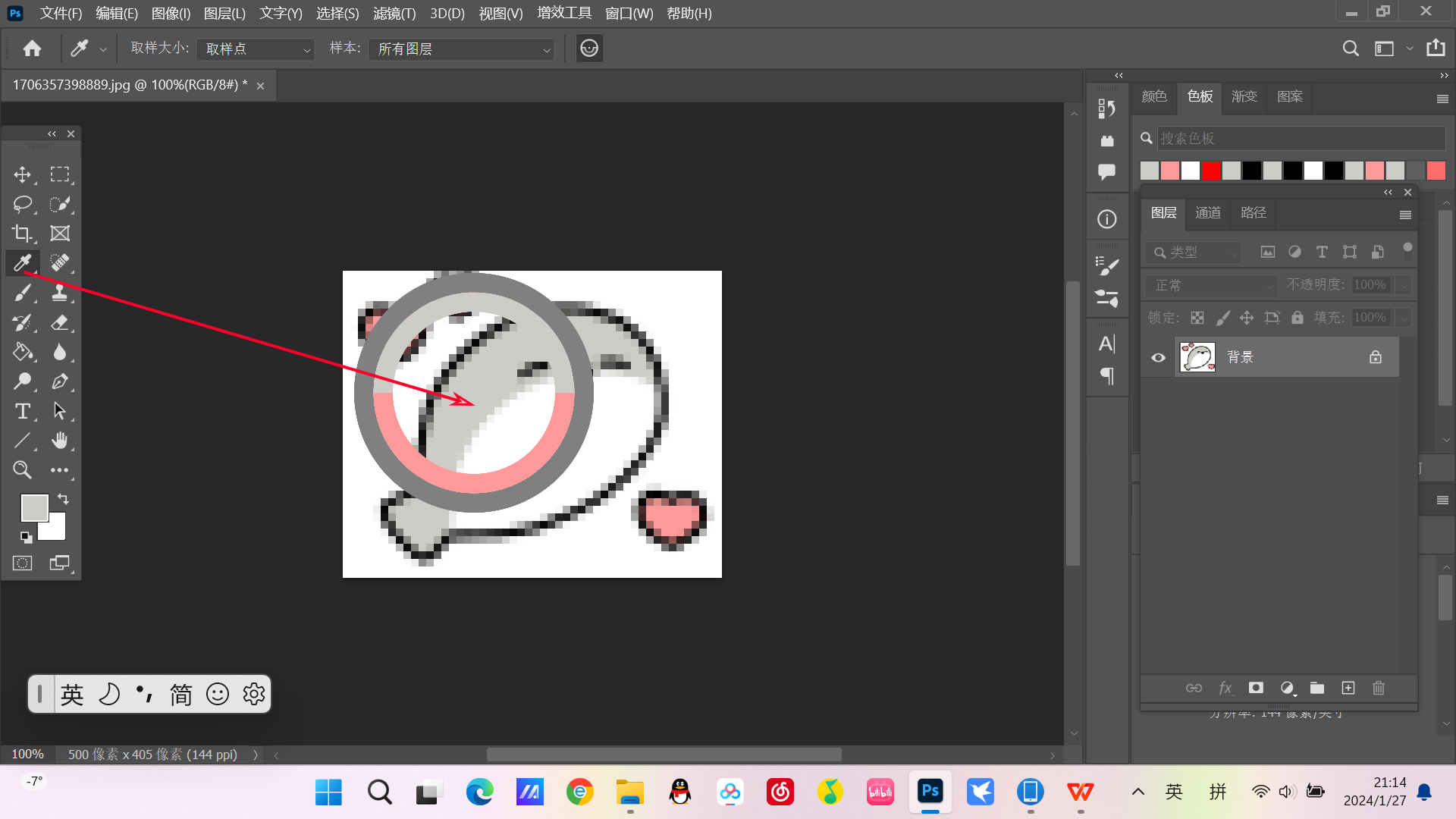Select the Pen tool
Image resolution: width=1456 pixels, height=819 pixels.
(60, 381)
